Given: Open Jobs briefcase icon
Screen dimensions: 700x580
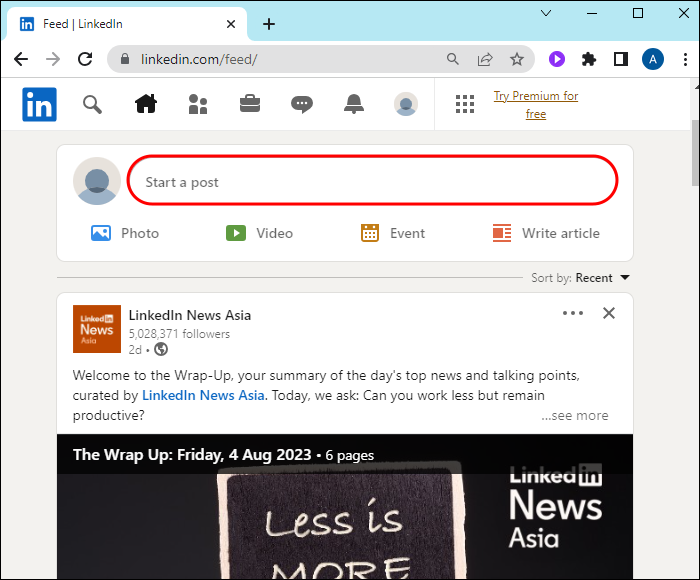Looking at the screenshot, I should (250, 104).
